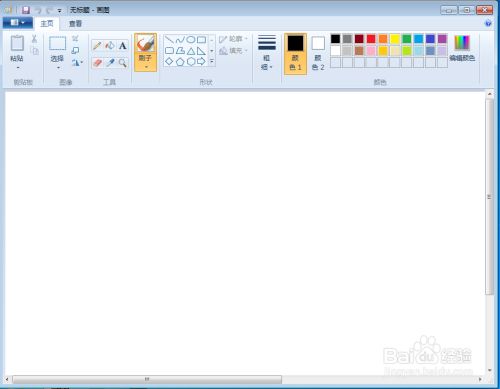The width and height of the screenshot is (500, 389).
Task: Choose the Triangle shape
Action: coord(191,51)
